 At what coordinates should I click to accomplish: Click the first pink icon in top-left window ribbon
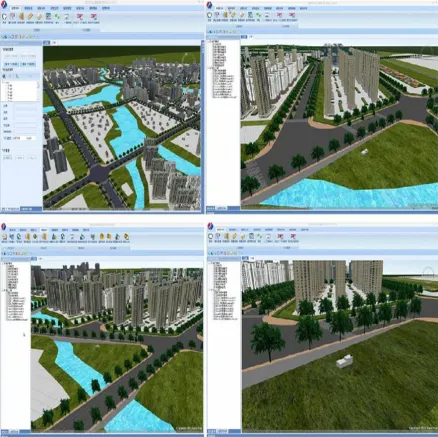click(x=80, y=16)
